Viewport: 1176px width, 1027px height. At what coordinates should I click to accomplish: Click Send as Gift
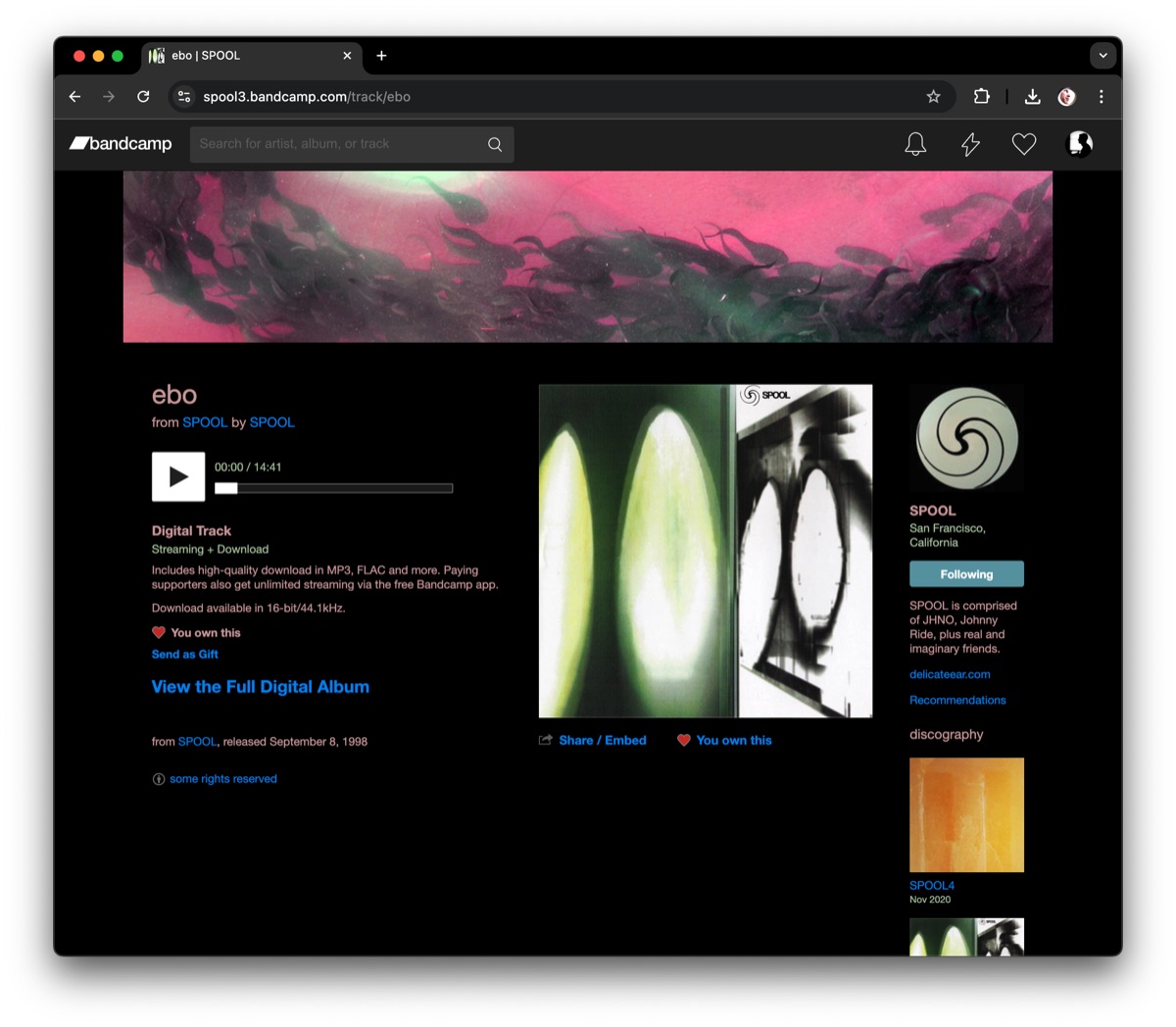coord(185,654)
